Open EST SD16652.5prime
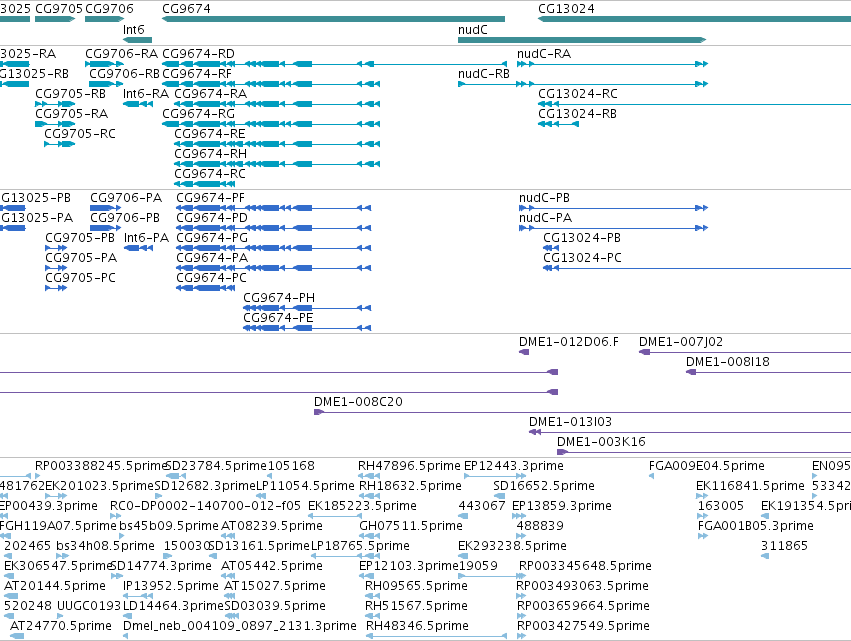Image resolution: width=851 pixels, height=641 pixels. [x=544, y=486]
